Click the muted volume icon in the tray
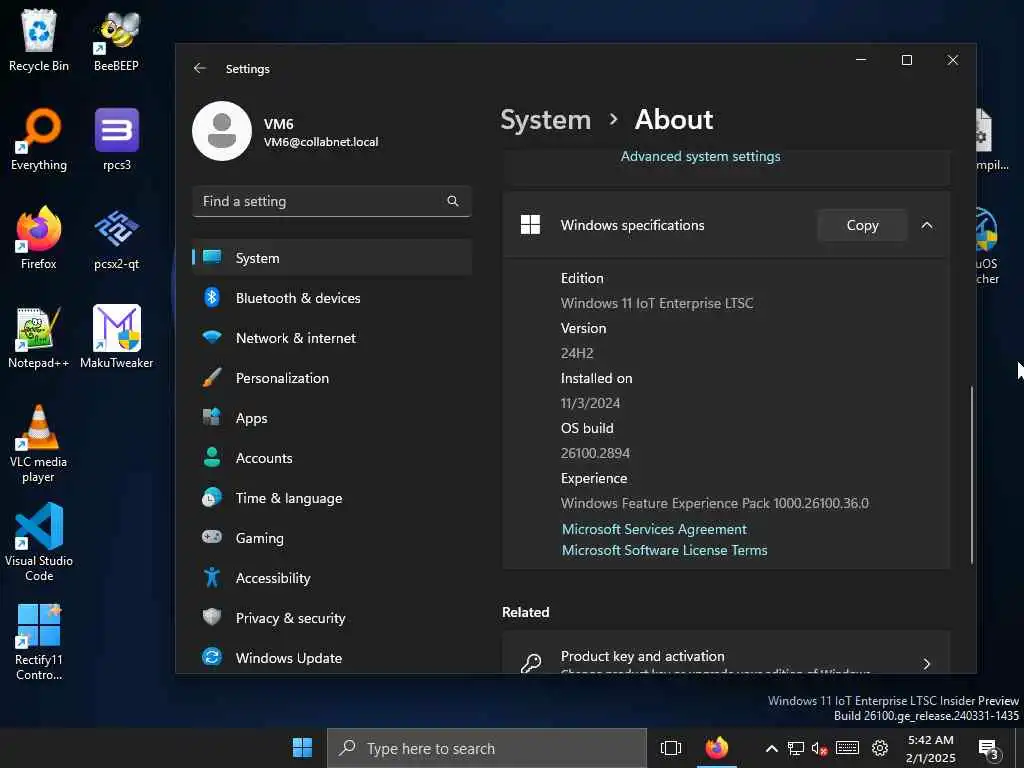 [x=820, y=748]
